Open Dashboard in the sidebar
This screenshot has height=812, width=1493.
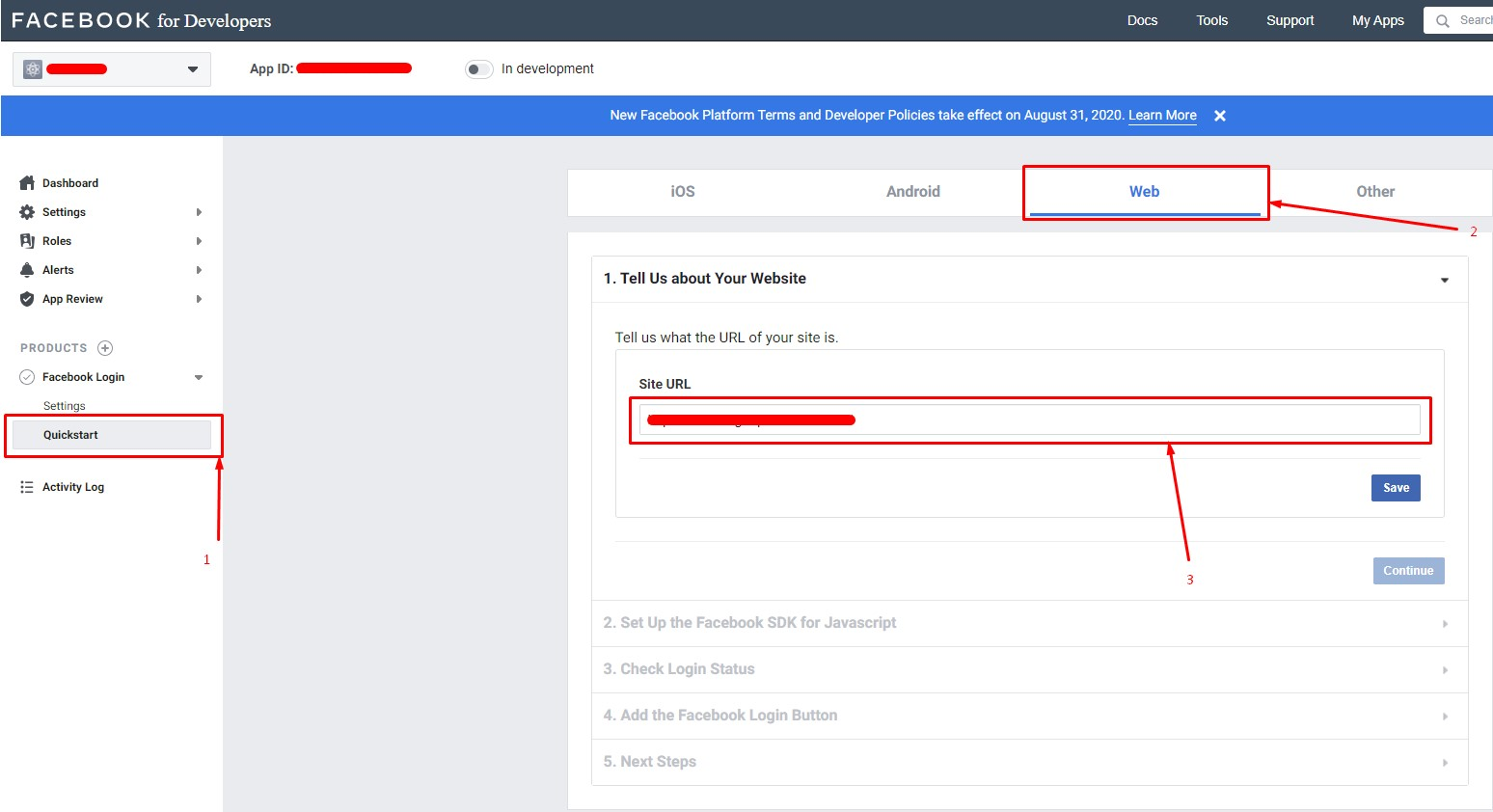70,183
